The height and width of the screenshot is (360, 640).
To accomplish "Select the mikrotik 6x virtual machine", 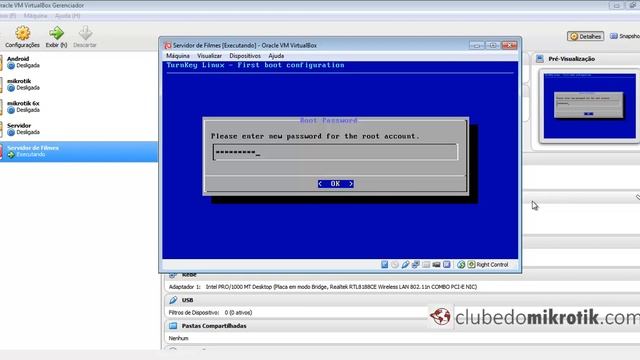I will pyautogui.click(x=78, y=107).
